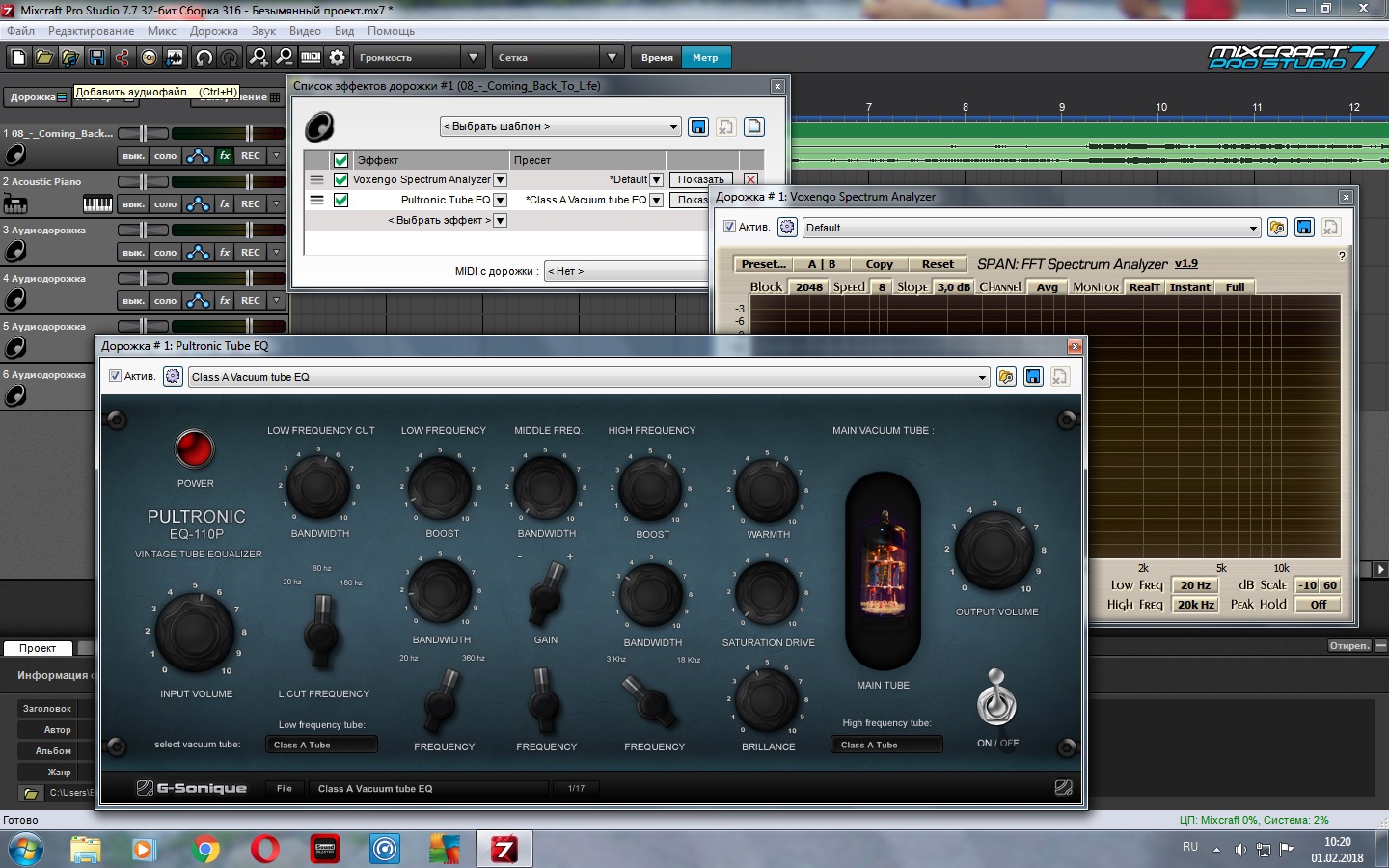Screen dimensions: 1389x868
Task: Open fx for Acoustic Piano track
Action: [225, 203]
